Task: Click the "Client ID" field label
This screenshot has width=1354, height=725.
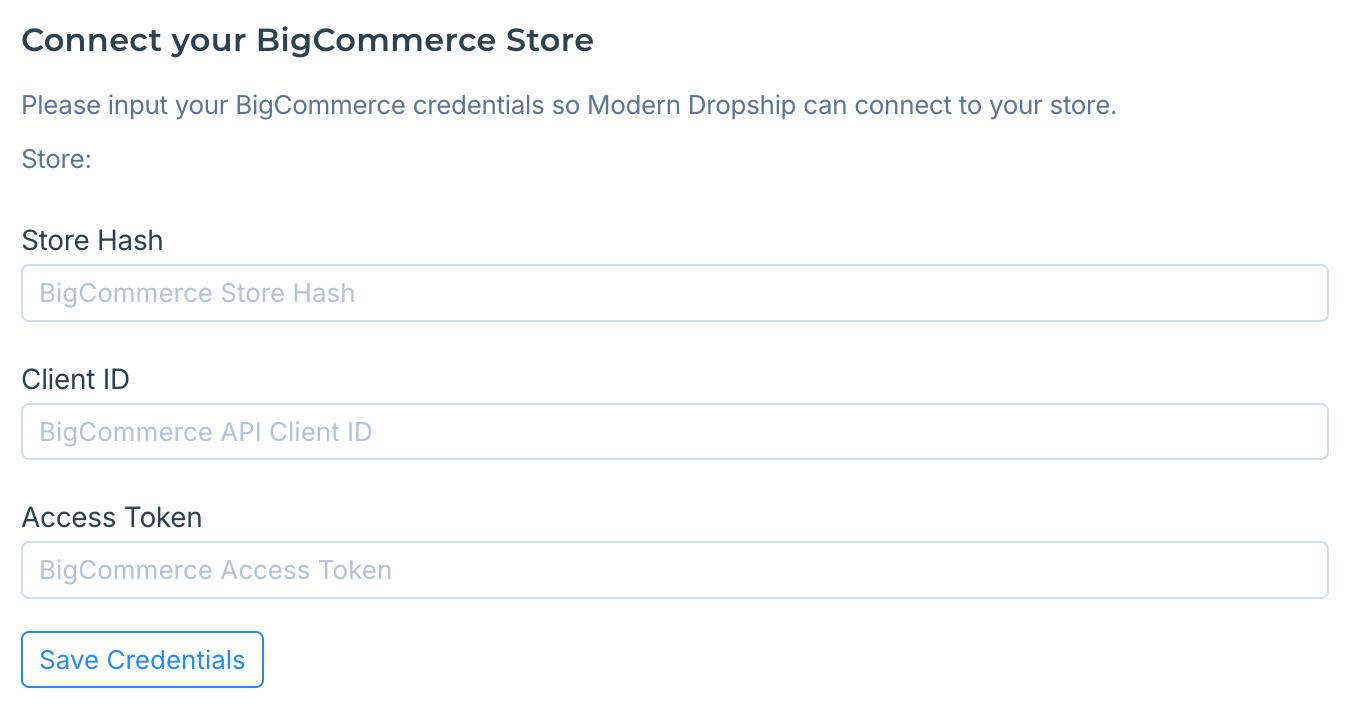Action: pos(75,380)
